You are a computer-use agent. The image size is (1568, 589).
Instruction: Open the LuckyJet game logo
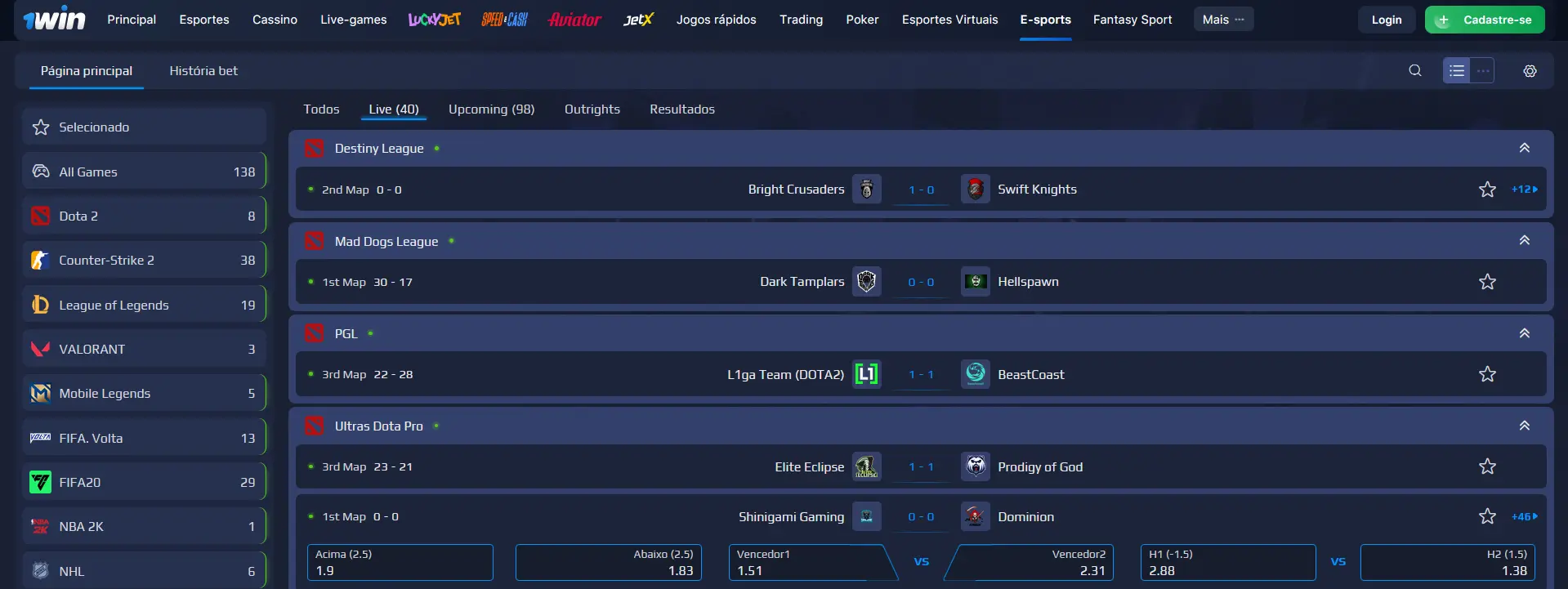click(435, 20)
